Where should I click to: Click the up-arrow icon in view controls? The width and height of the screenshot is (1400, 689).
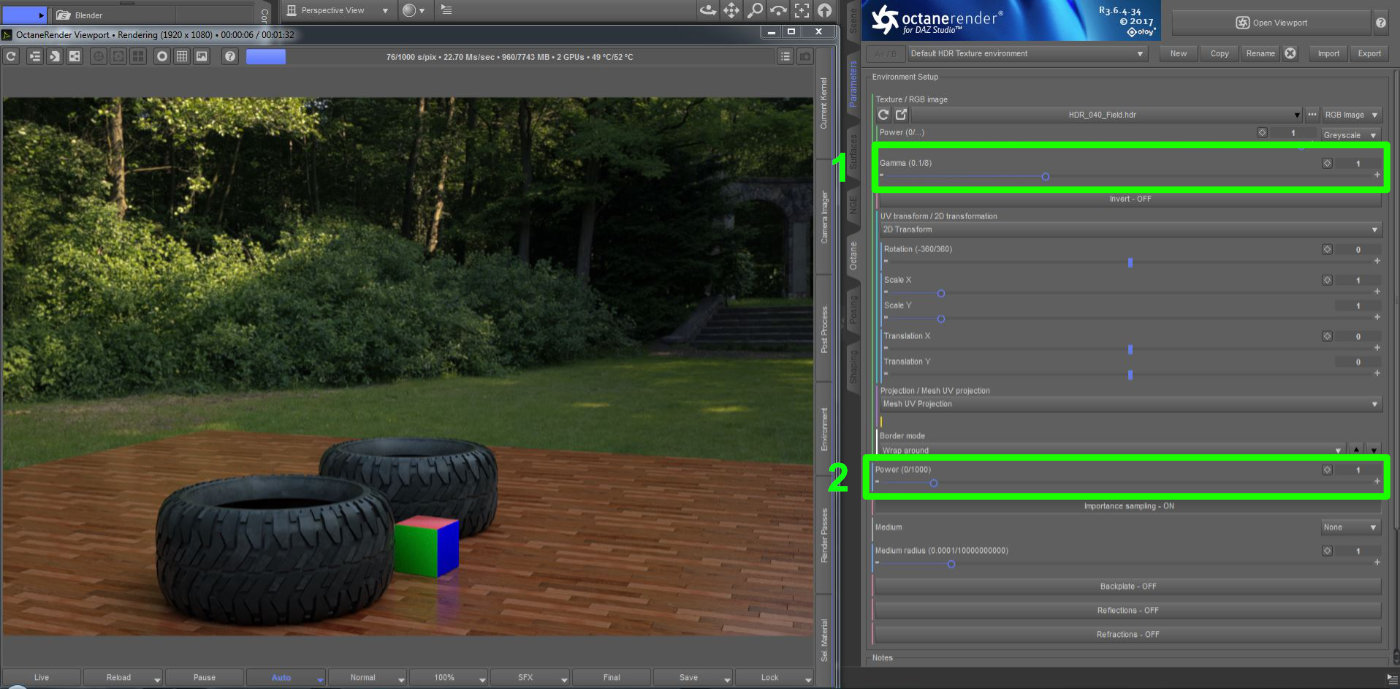825,11
